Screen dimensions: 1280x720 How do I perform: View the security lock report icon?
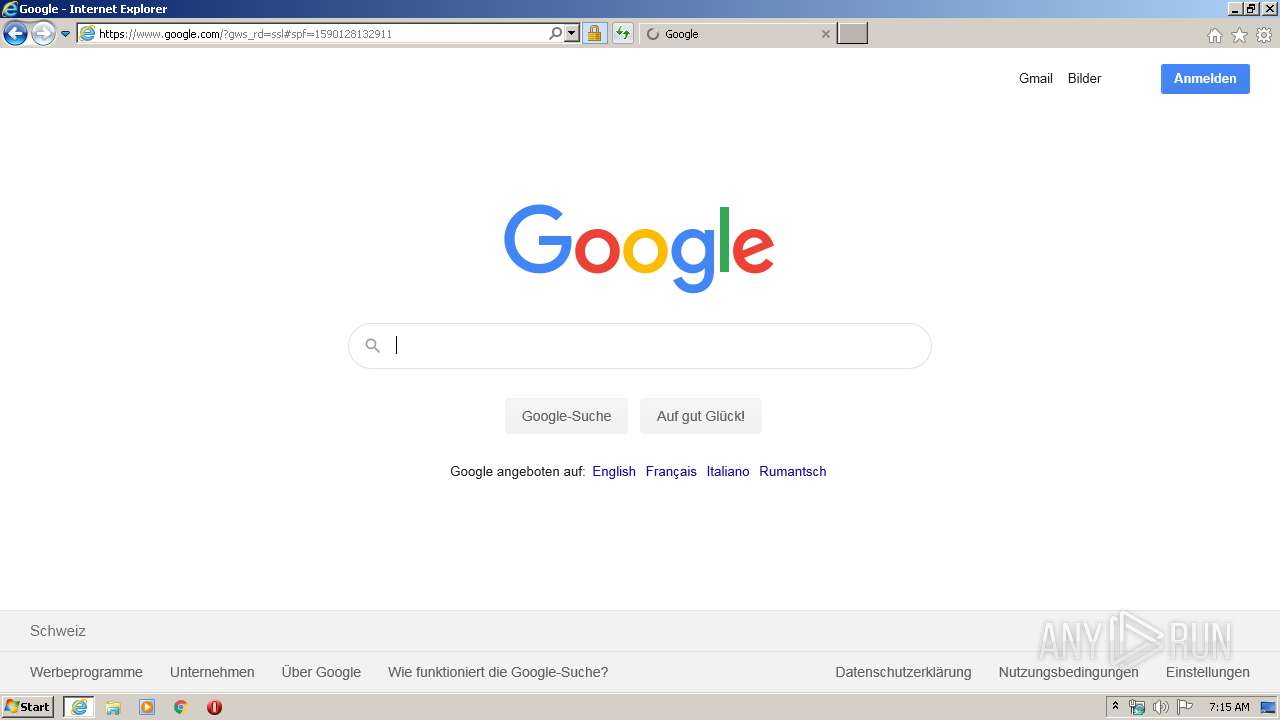click(x=594, y=34)
